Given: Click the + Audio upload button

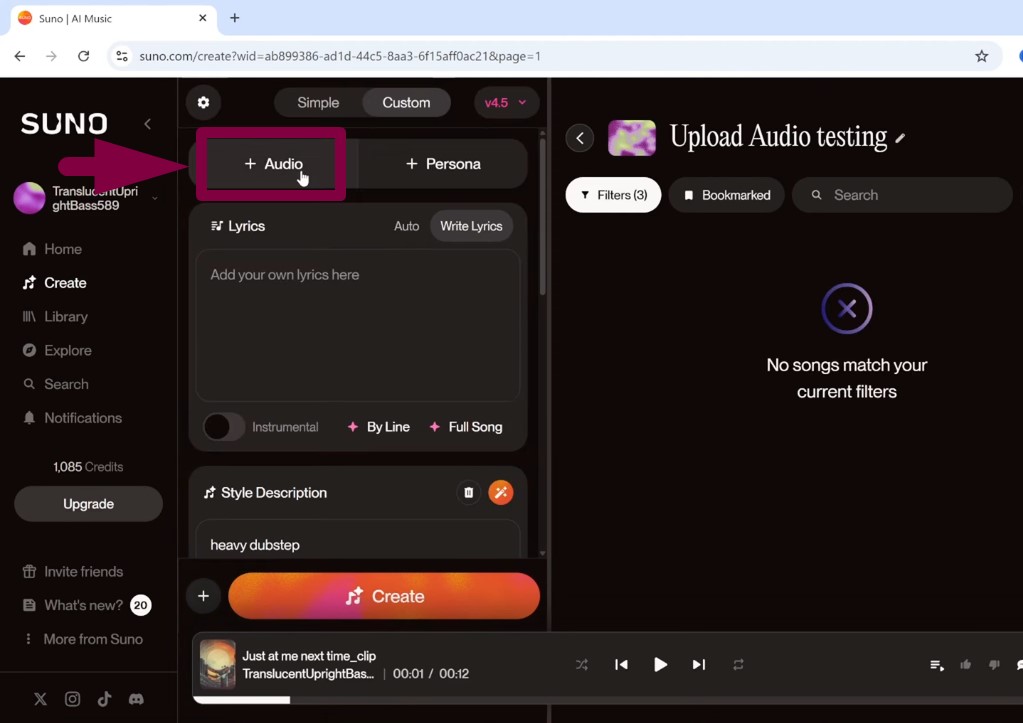Looking at the screenshot, I should tap(273, 164).
